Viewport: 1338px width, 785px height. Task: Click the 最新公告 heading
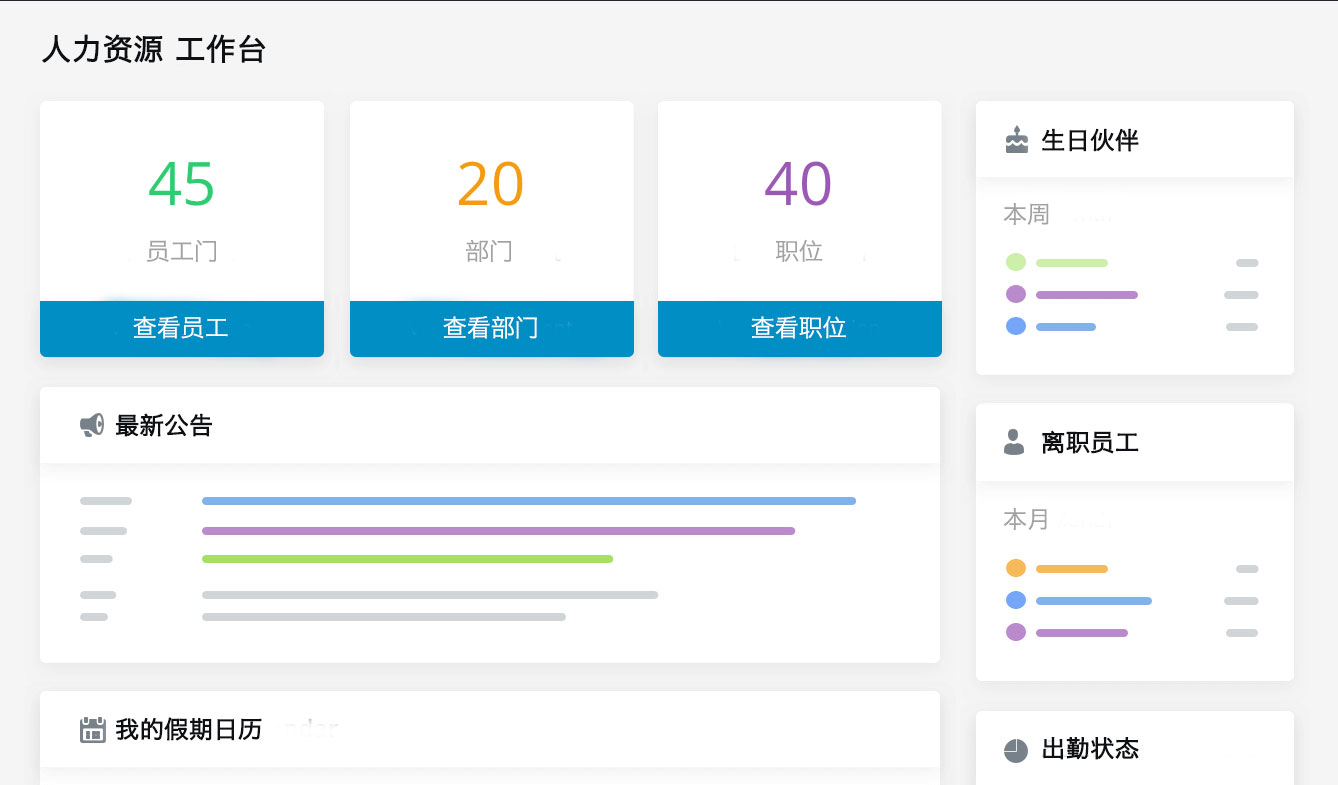pos(164,426)
